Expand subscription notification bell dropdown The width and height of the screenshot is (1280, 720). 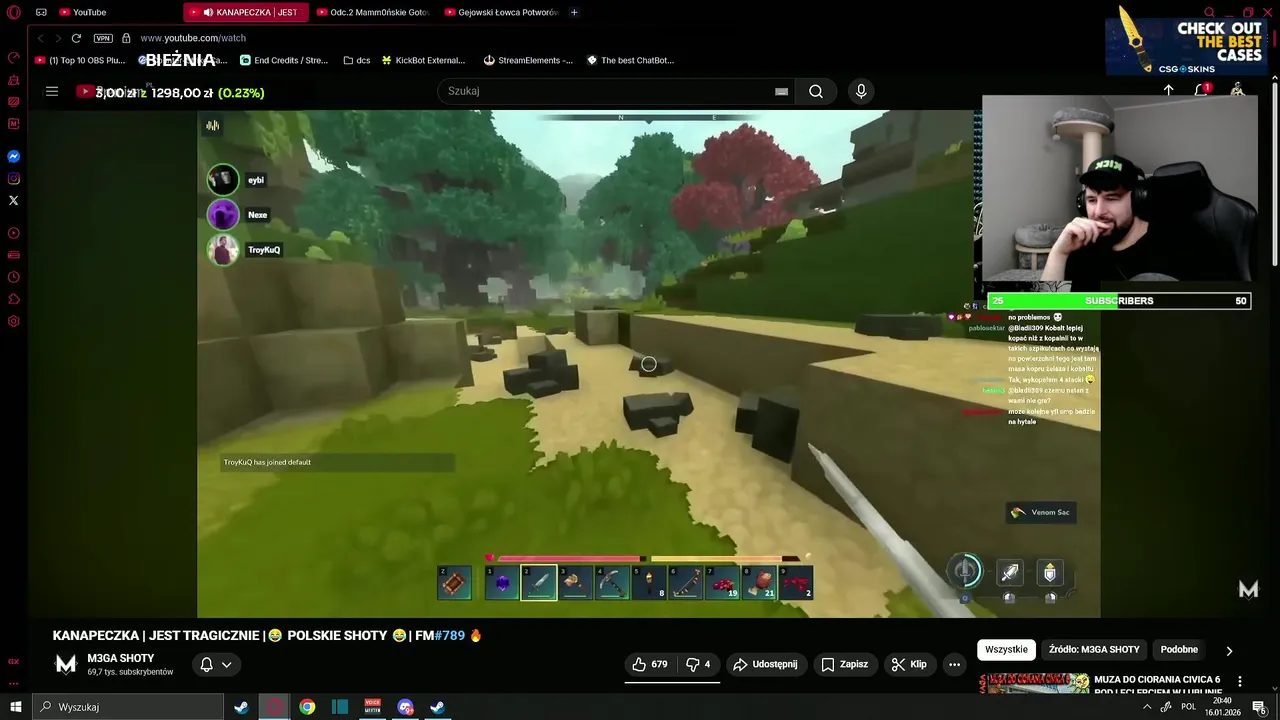(216, 664)
